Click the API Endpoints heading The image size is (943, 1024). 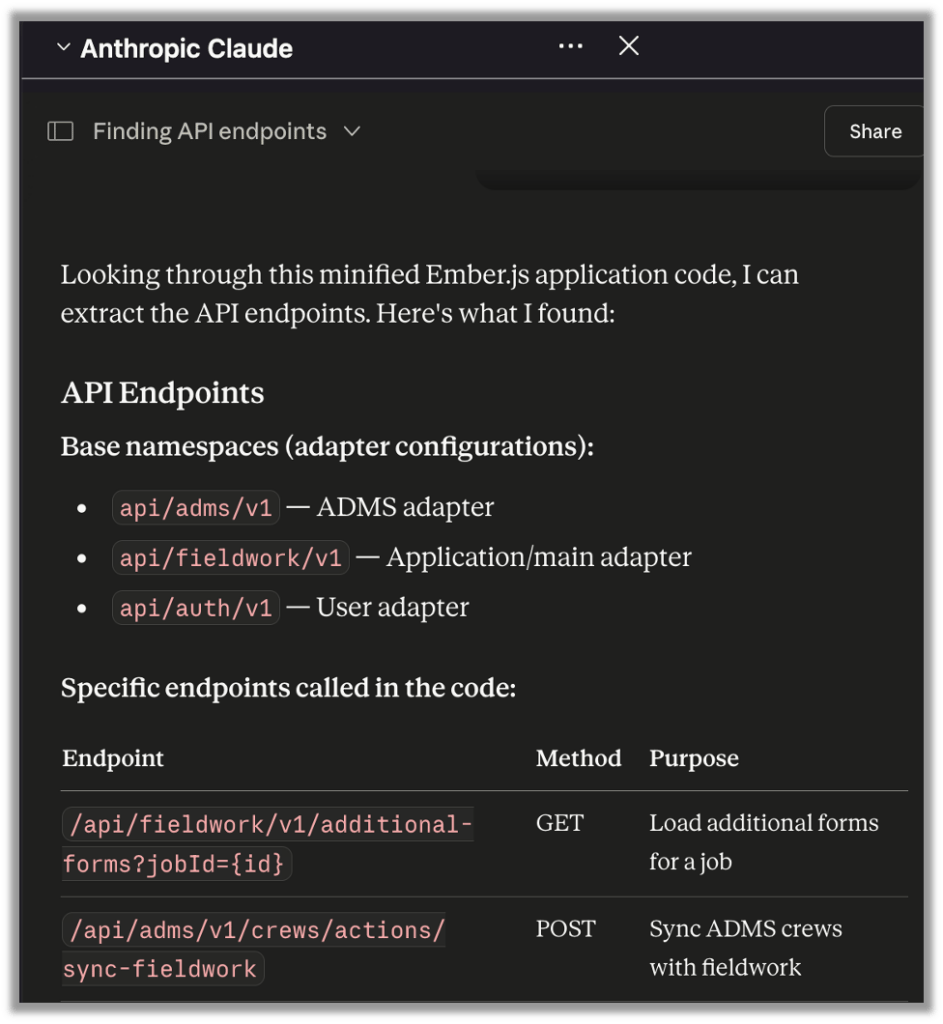(163, 393)
